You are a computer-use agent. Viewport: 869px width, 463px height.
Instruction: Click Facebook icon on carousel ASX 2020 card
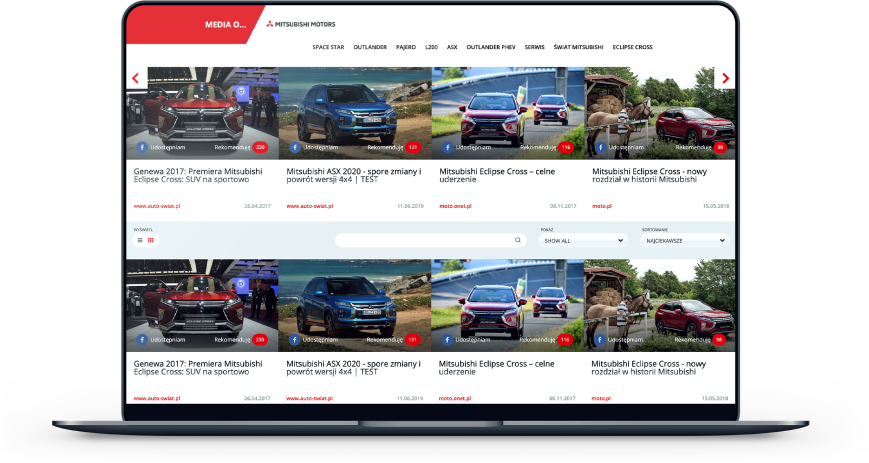(x=295, y=147)
